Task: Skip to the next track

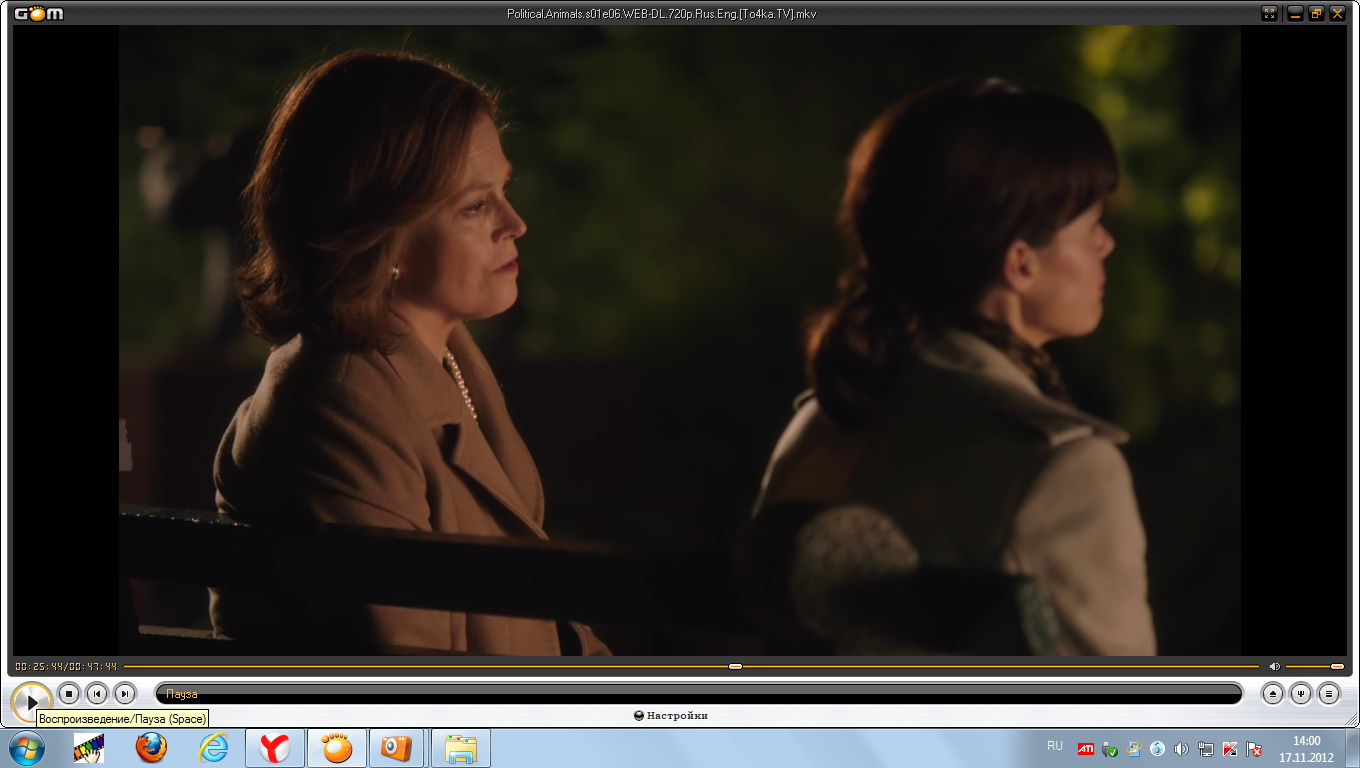Action: point(124,693)
